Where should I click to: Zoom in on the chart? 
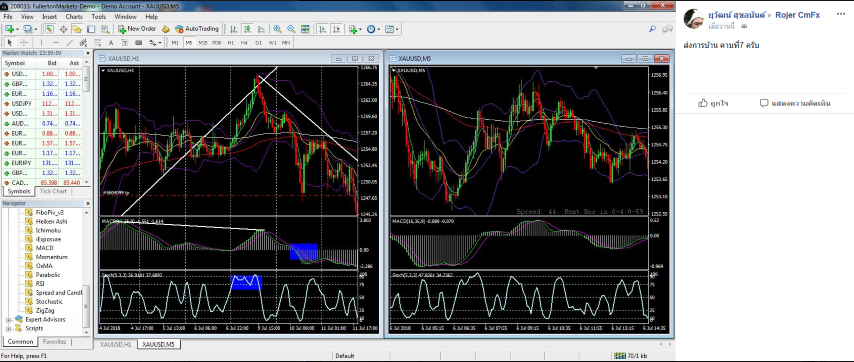[x=277, y=29]
